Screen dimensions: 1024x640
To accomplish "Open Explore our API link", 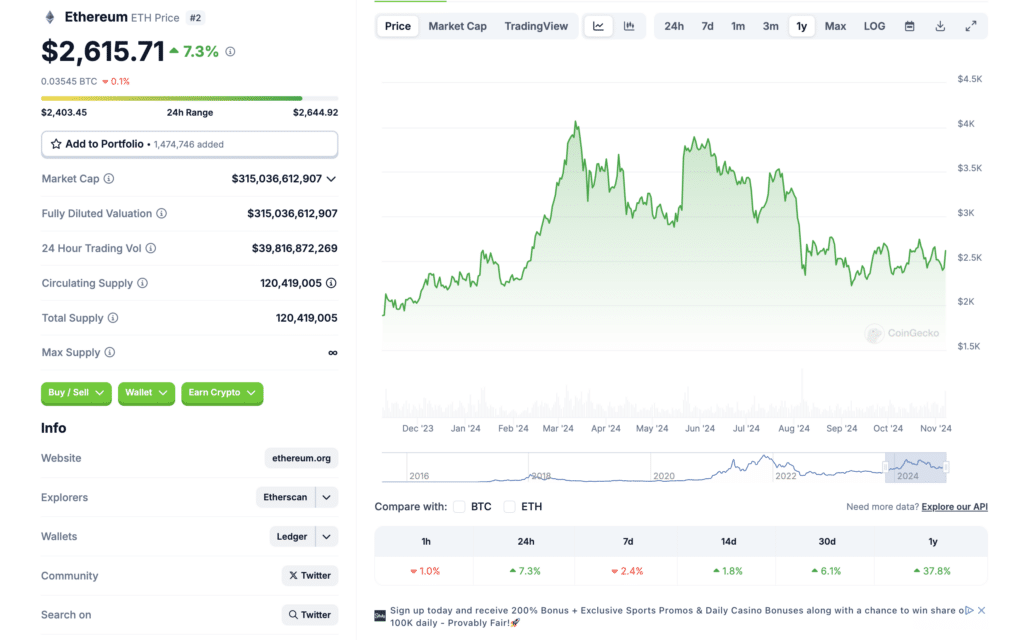I will pyautogui.click(x=954, y=507).
